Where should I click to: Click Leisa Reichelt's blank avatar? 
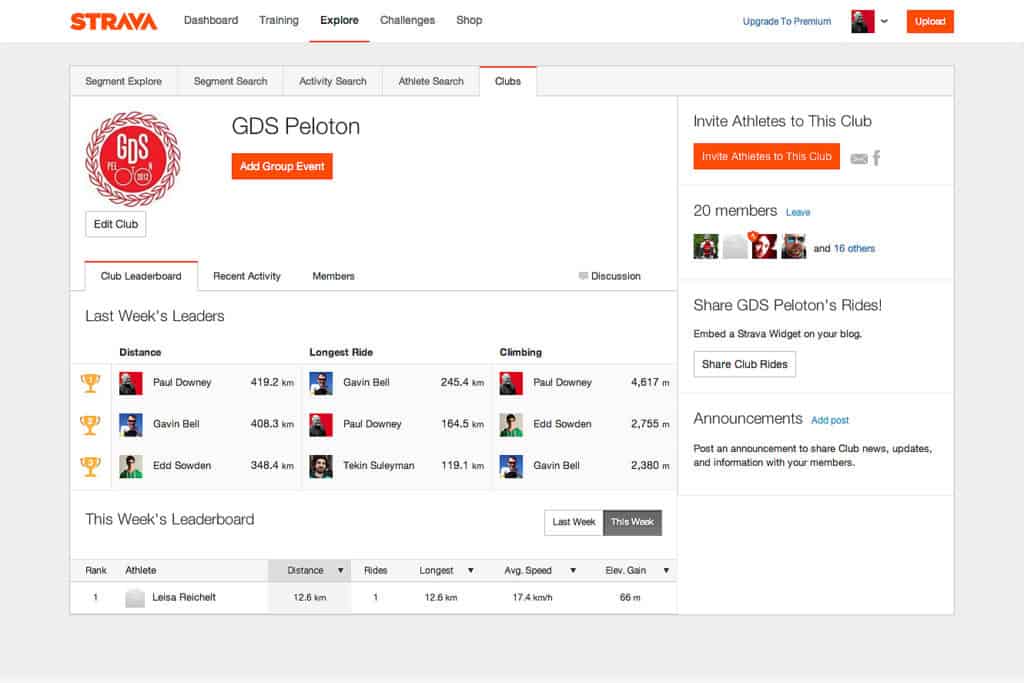click(135, 597)
